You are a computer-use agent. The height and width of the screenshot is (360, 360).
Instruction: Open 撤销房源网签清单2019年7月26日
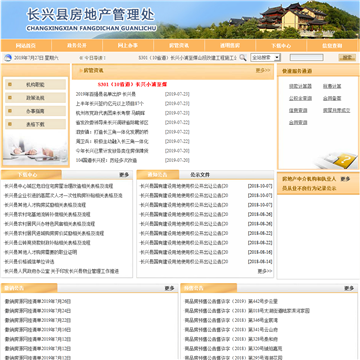[38, 301]
